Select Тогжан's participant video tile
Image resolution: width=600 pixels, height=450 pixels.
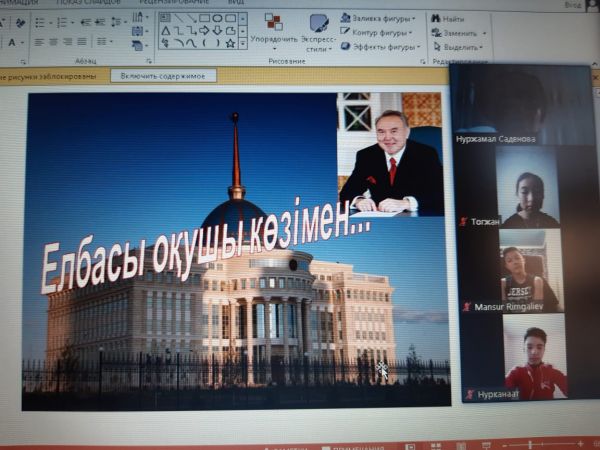pyautogui.click(x=528, y=188)
